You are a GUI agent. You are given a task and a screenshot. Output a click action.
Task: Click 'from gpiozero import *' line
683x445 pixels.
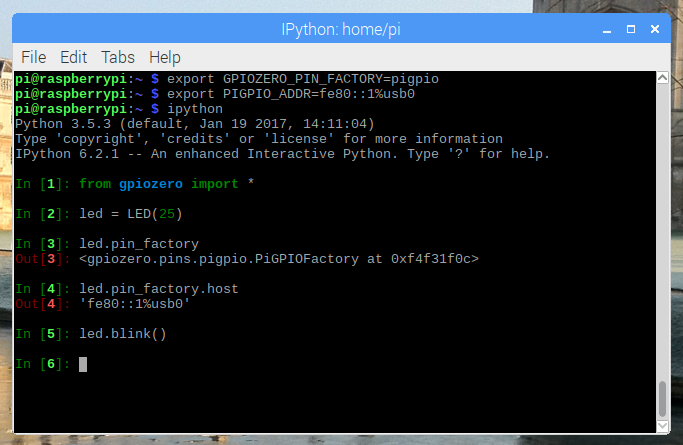pyautogui.click(x=166, y=184)
